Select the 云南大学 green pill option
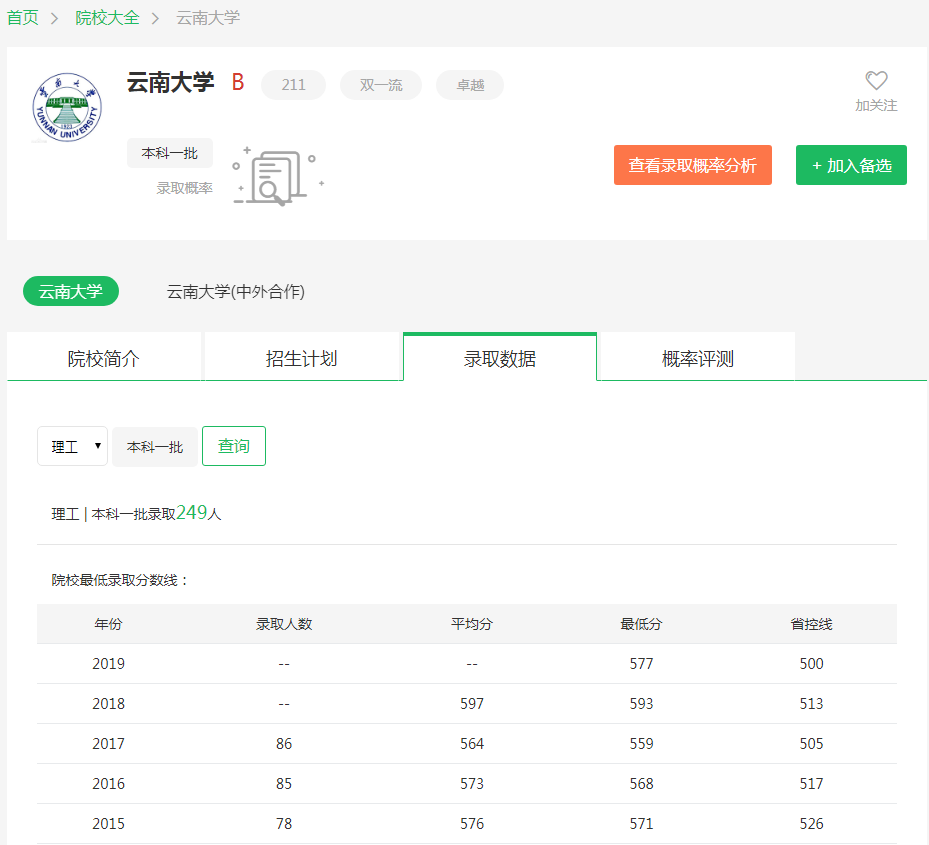The width and height of the screenshot is (929, 845). click(71, 292)
